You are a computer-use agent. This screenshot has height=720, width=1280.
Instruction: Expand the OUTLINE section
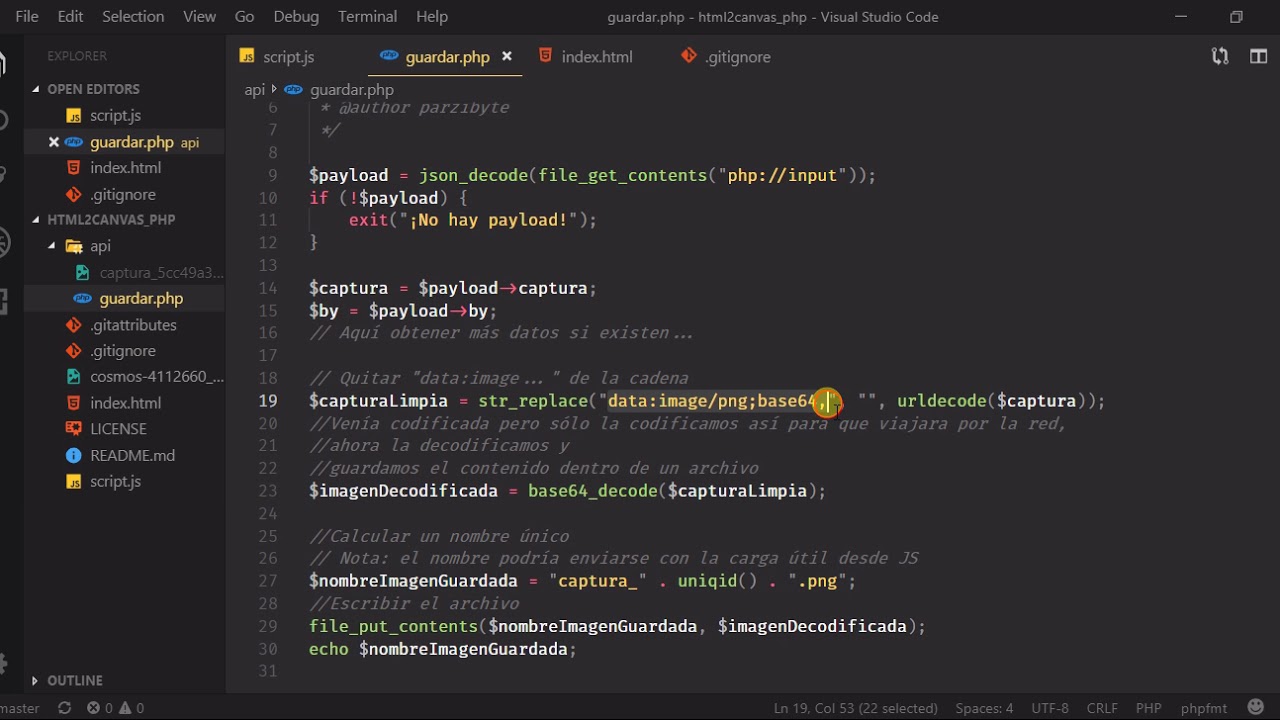pyautogui.click(x=74, y=680)
